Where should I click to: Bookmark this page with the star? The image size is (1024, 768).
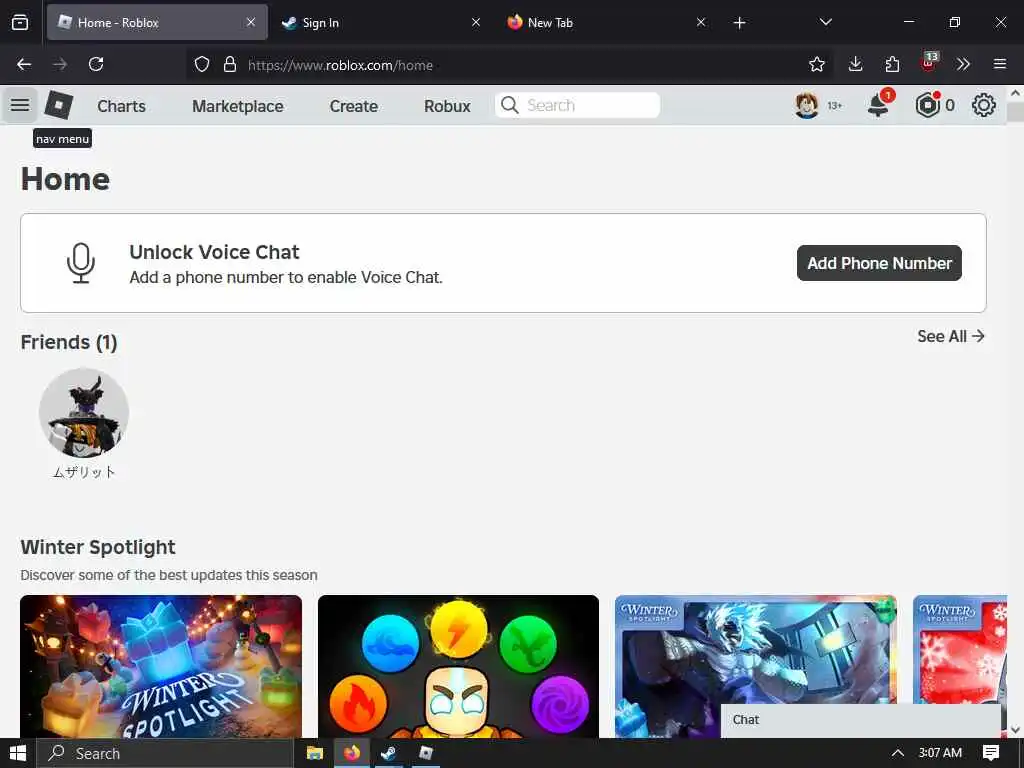(817, 64)
